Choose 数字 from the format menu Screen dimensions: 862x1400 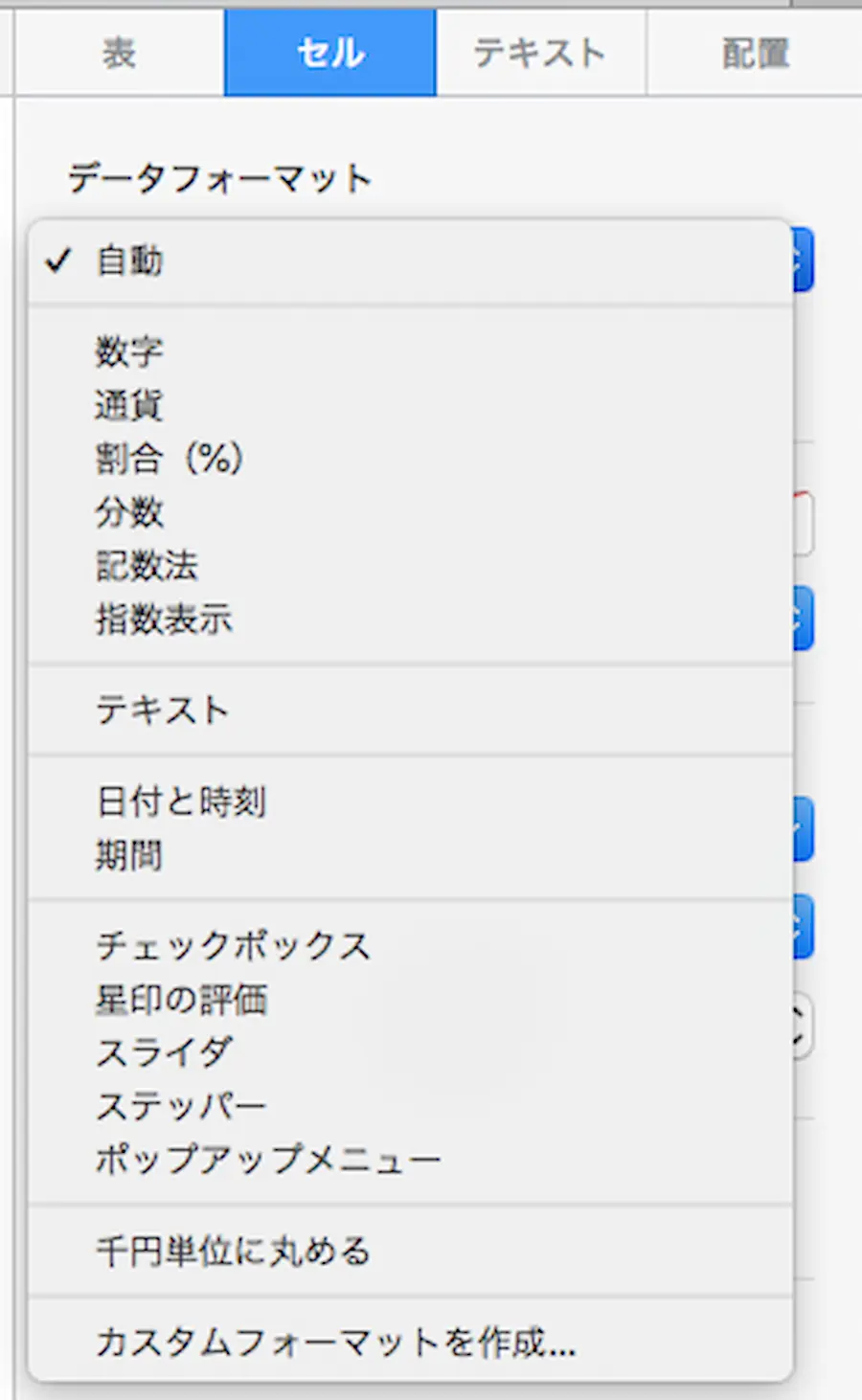pos(129,351)
